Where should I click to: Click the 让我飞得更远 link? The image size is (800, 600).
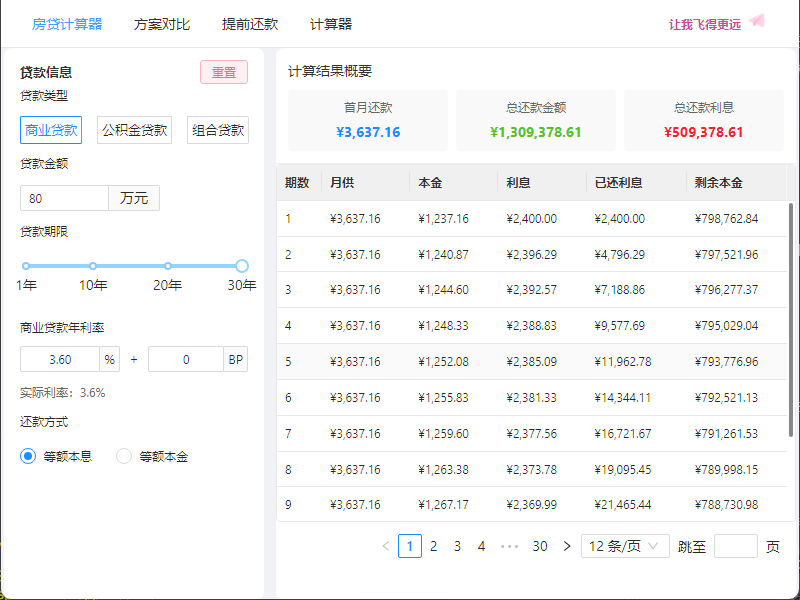coord(705,24)
